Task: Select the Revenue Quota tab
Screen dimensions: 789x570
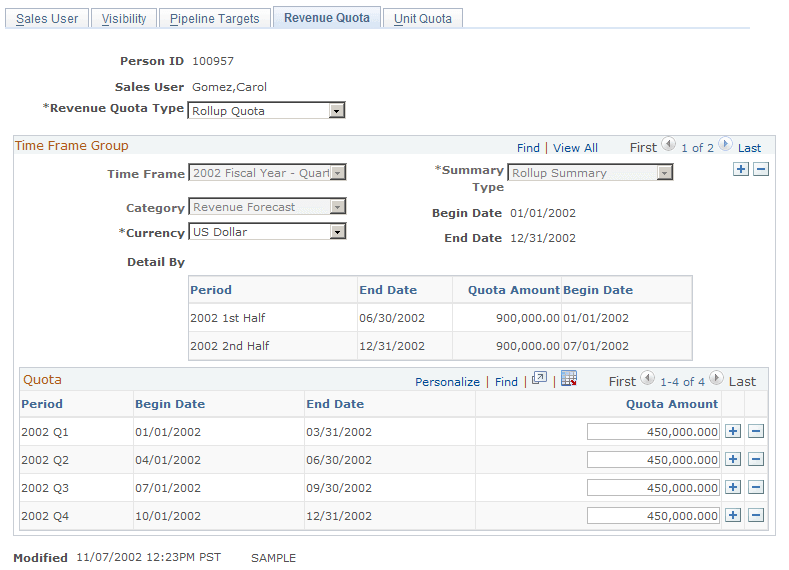Action: point(327,18)
